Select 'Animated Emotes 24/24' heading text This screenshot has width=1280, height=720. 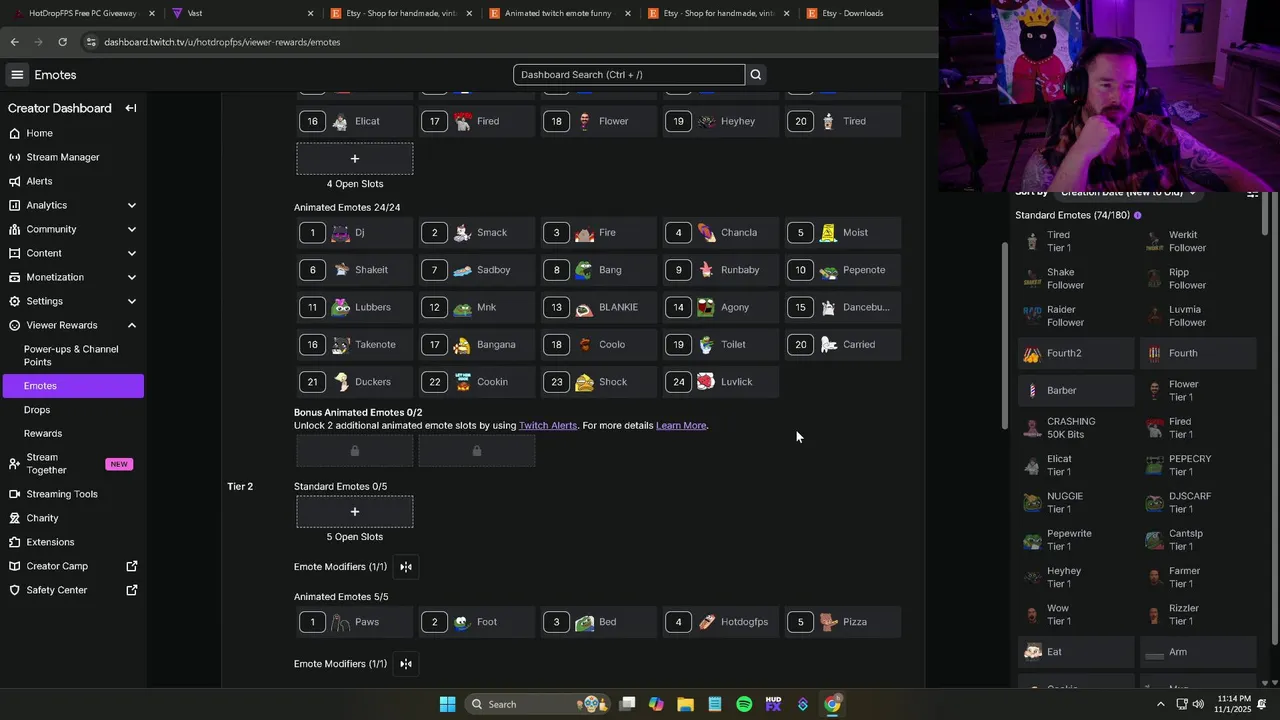pyautogui.click(x=347, y=208)
